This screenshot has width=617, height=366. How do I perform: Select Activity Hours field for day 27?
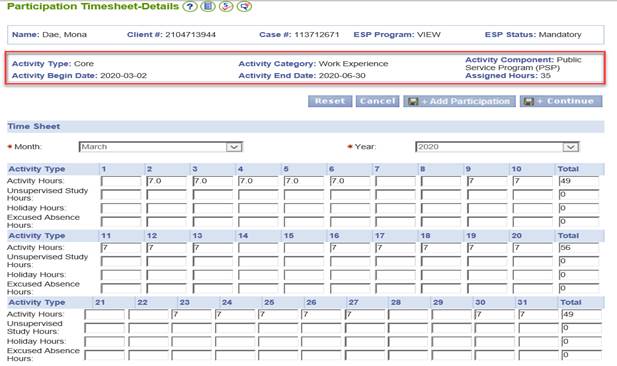365,315
